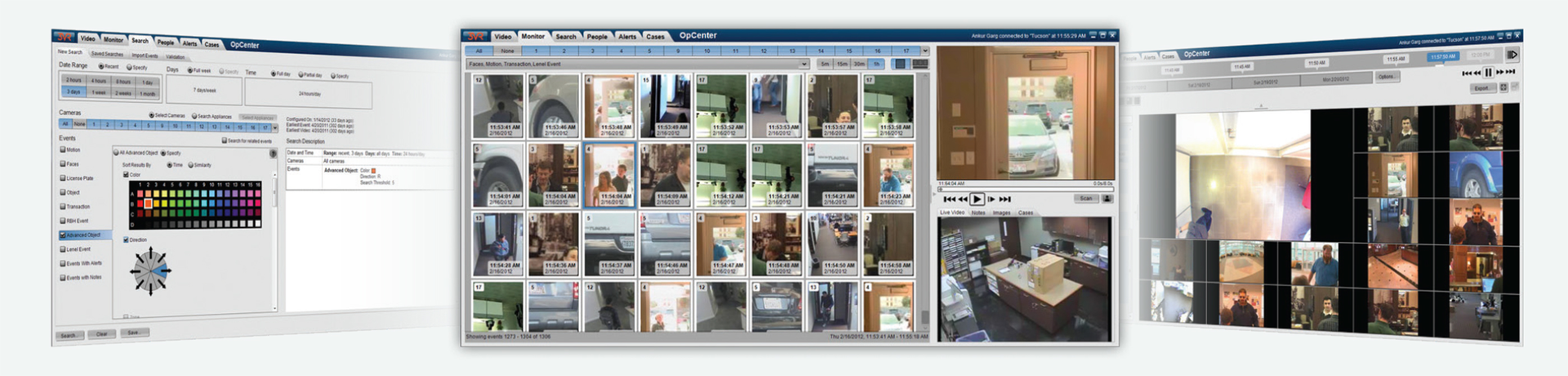
Task: Rewind in the center window player
Action: point(962,199)
